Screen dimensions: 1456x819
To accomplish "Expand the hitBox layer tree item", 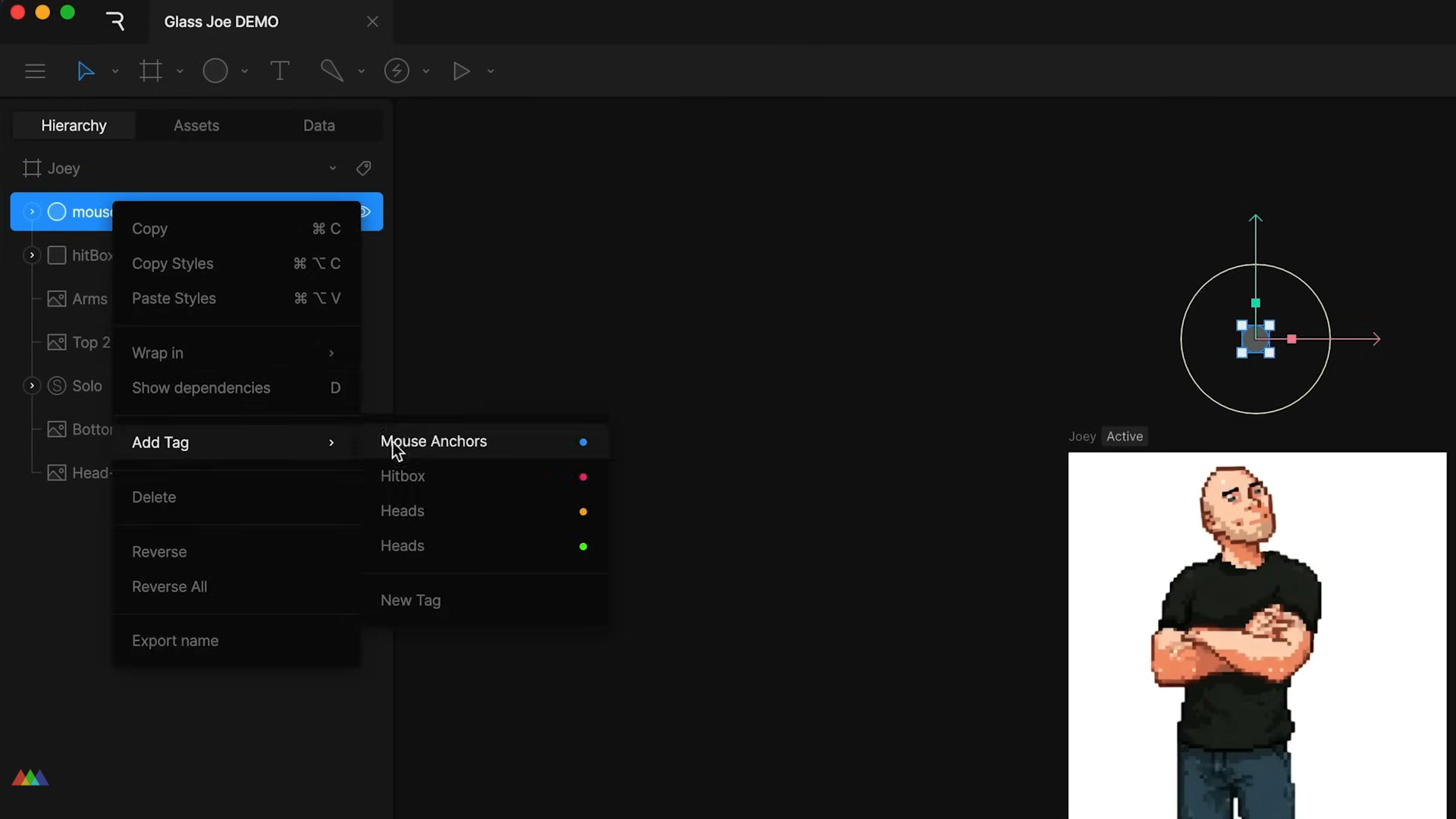I will (x=32, y=256).
